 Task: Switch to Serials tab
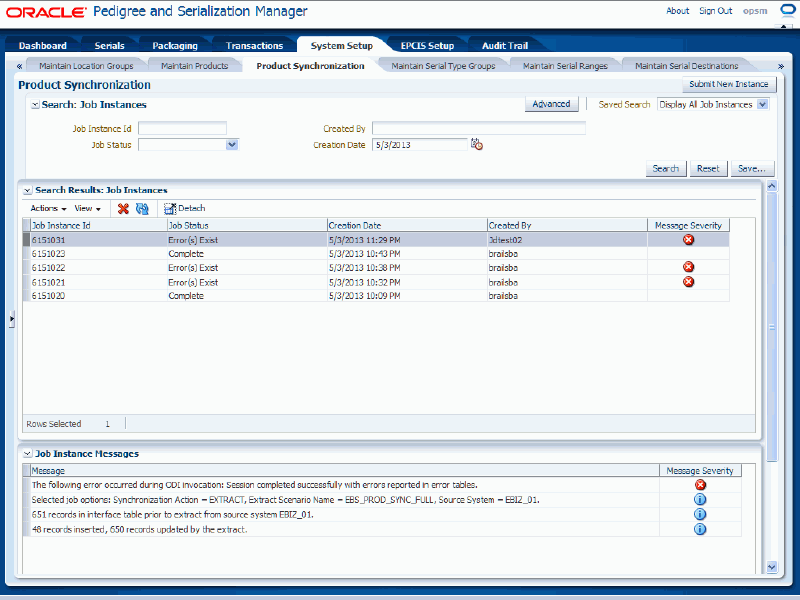tap(109, 45)
